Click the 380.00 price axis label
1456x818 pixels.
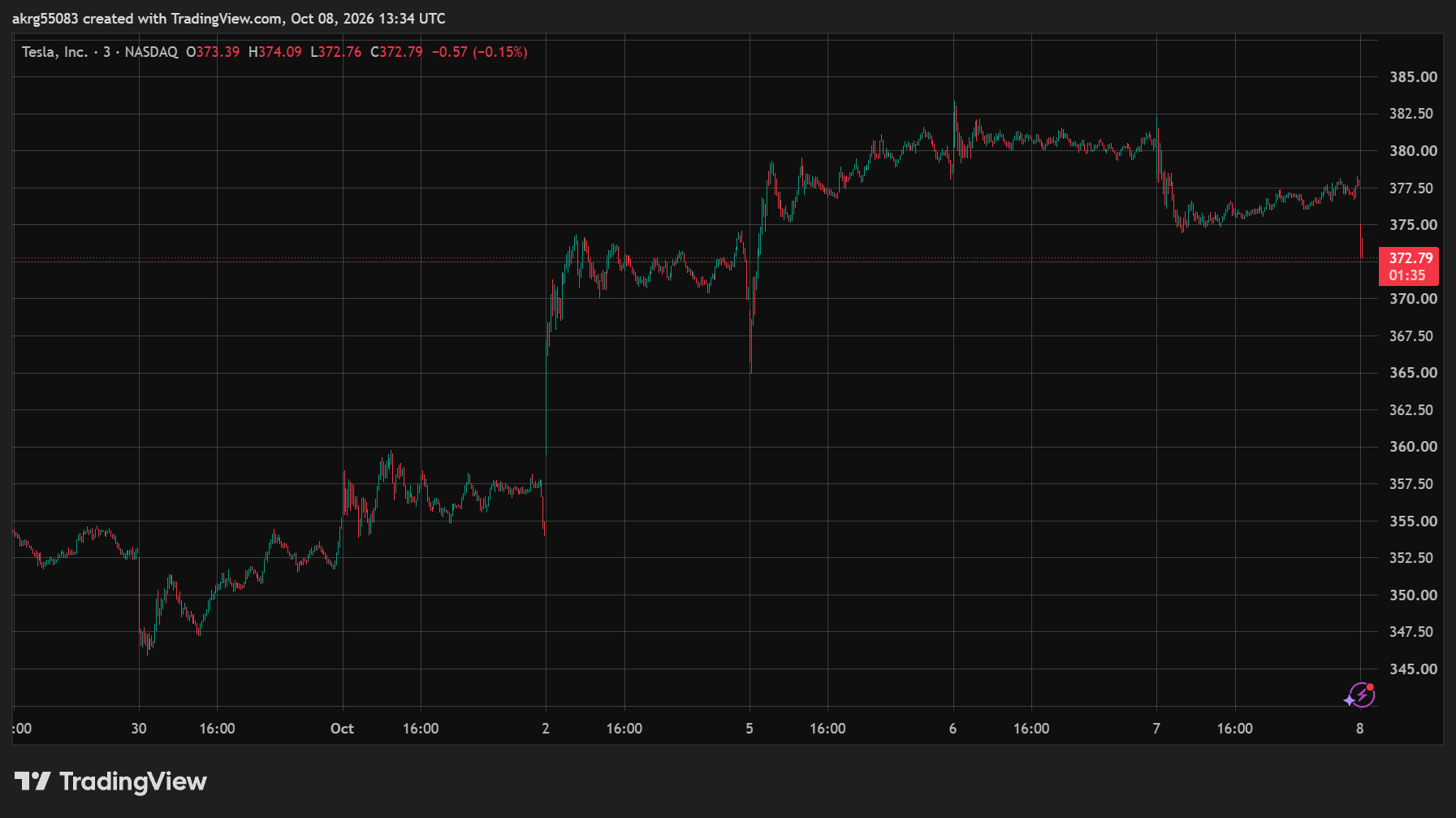pyautogui.click(x=1413, y=151)
